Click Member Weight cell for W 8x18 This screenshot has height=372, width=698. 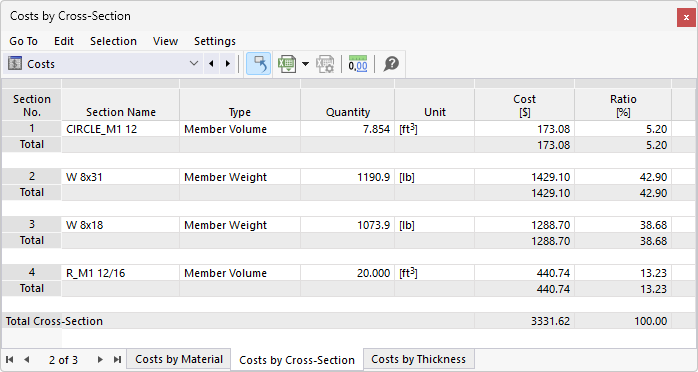pyautogui.click(x=240, y=225)
